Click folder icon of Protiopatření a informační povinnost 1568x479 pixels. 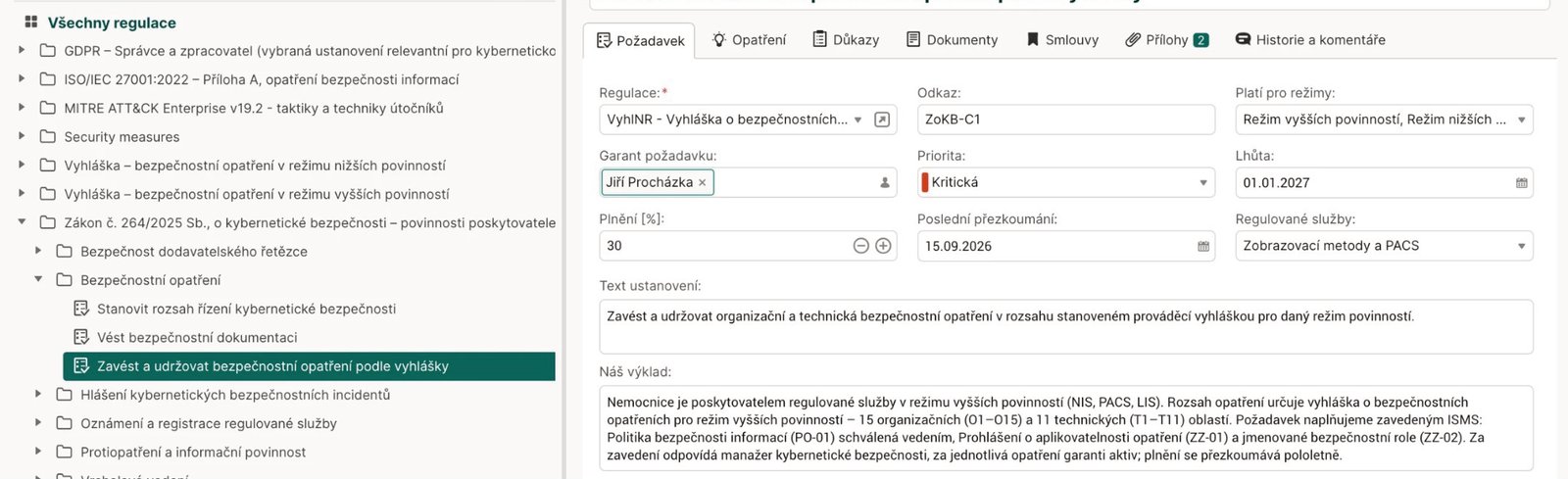(x=64, y=452)
